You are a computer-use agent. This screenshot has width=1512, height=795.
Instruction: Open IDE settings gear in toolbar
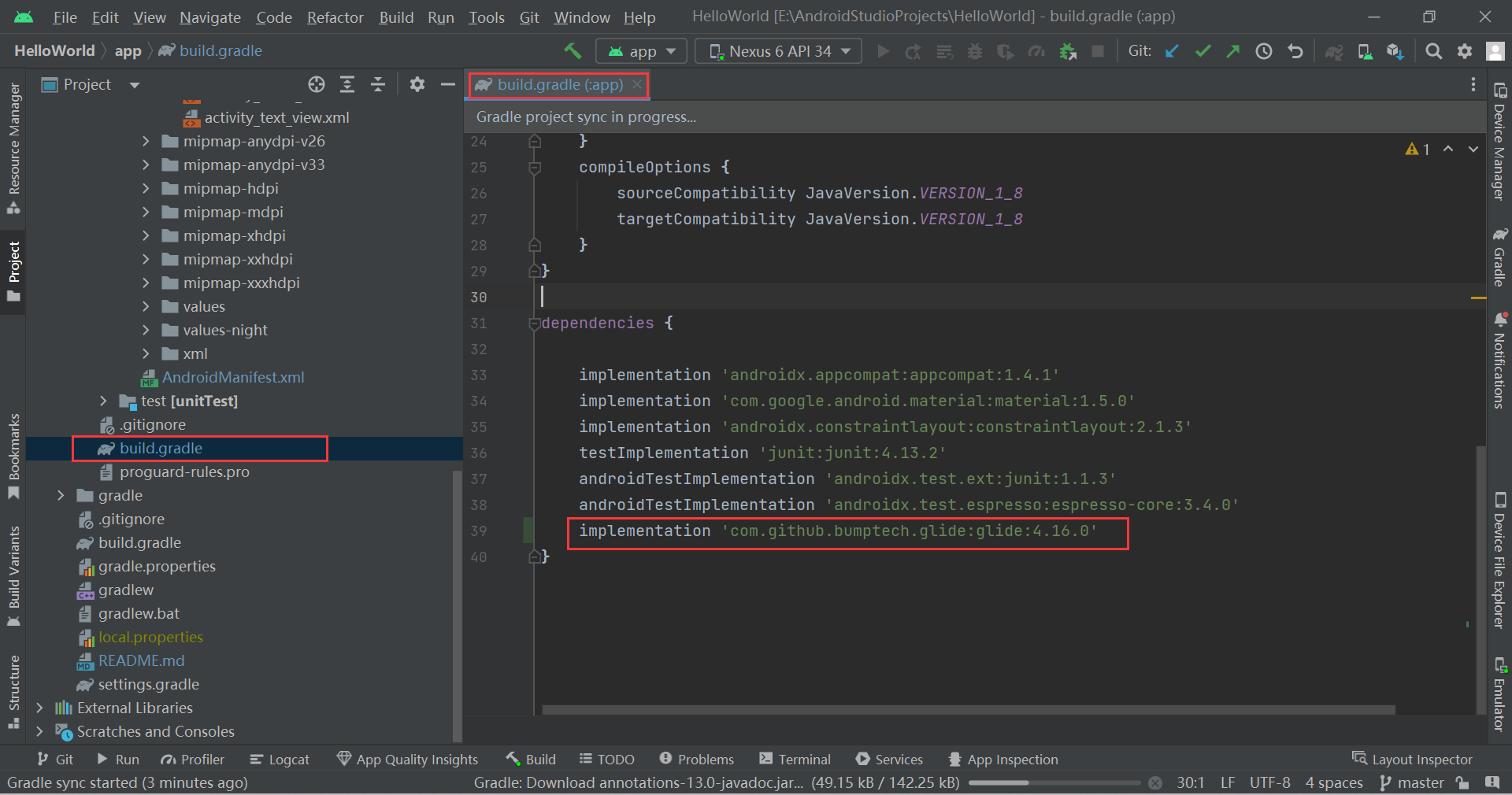click(x=1465, y=51)
